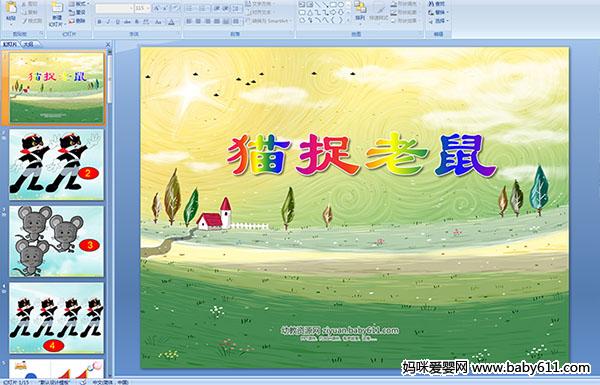Click the Grow Font icon
Viewport: 600px width, 385px height.
click(x=157, y=8)
